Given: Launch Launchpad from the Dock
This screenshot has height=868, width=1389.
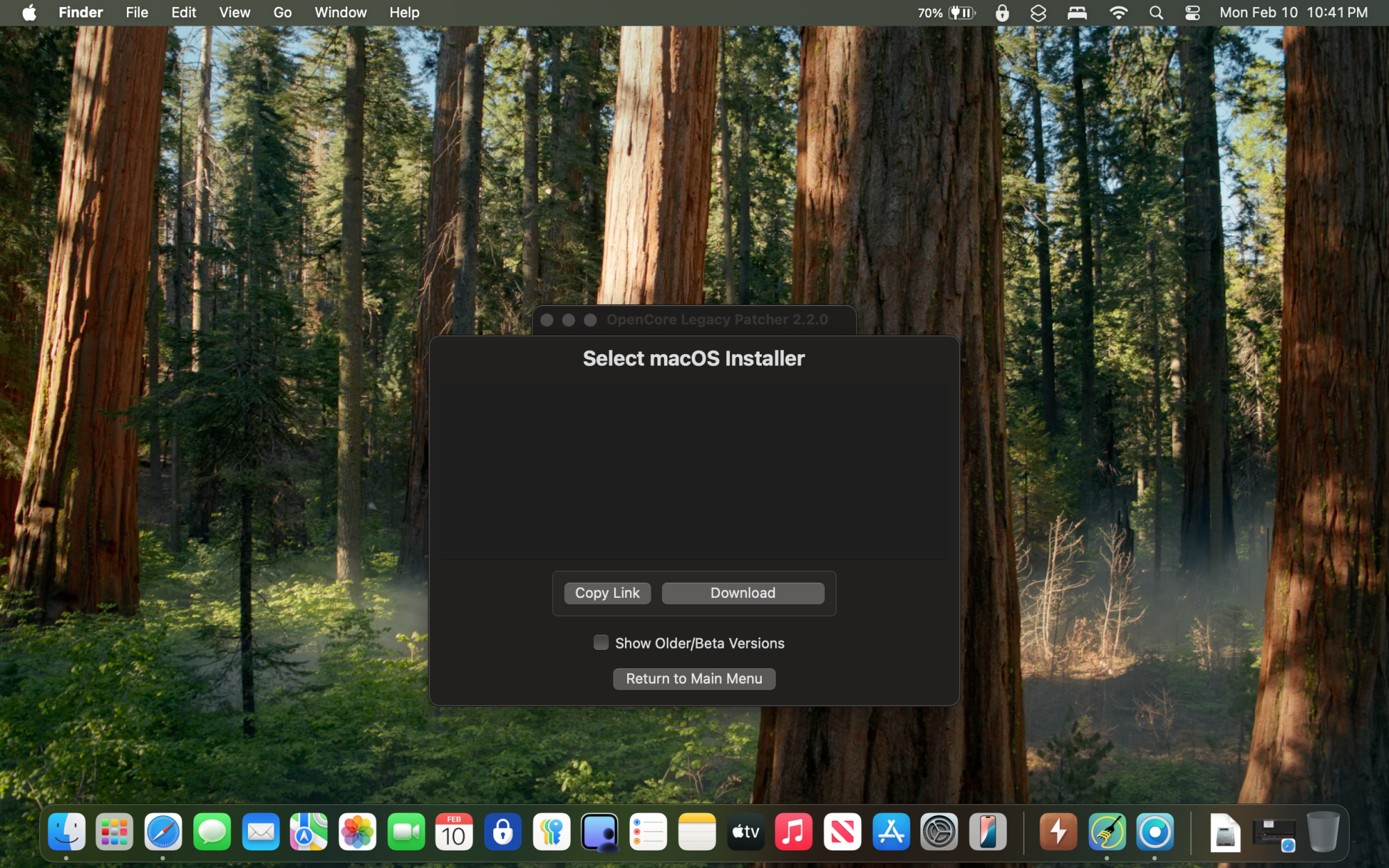Looking at the screenshot, I should 115,832.
